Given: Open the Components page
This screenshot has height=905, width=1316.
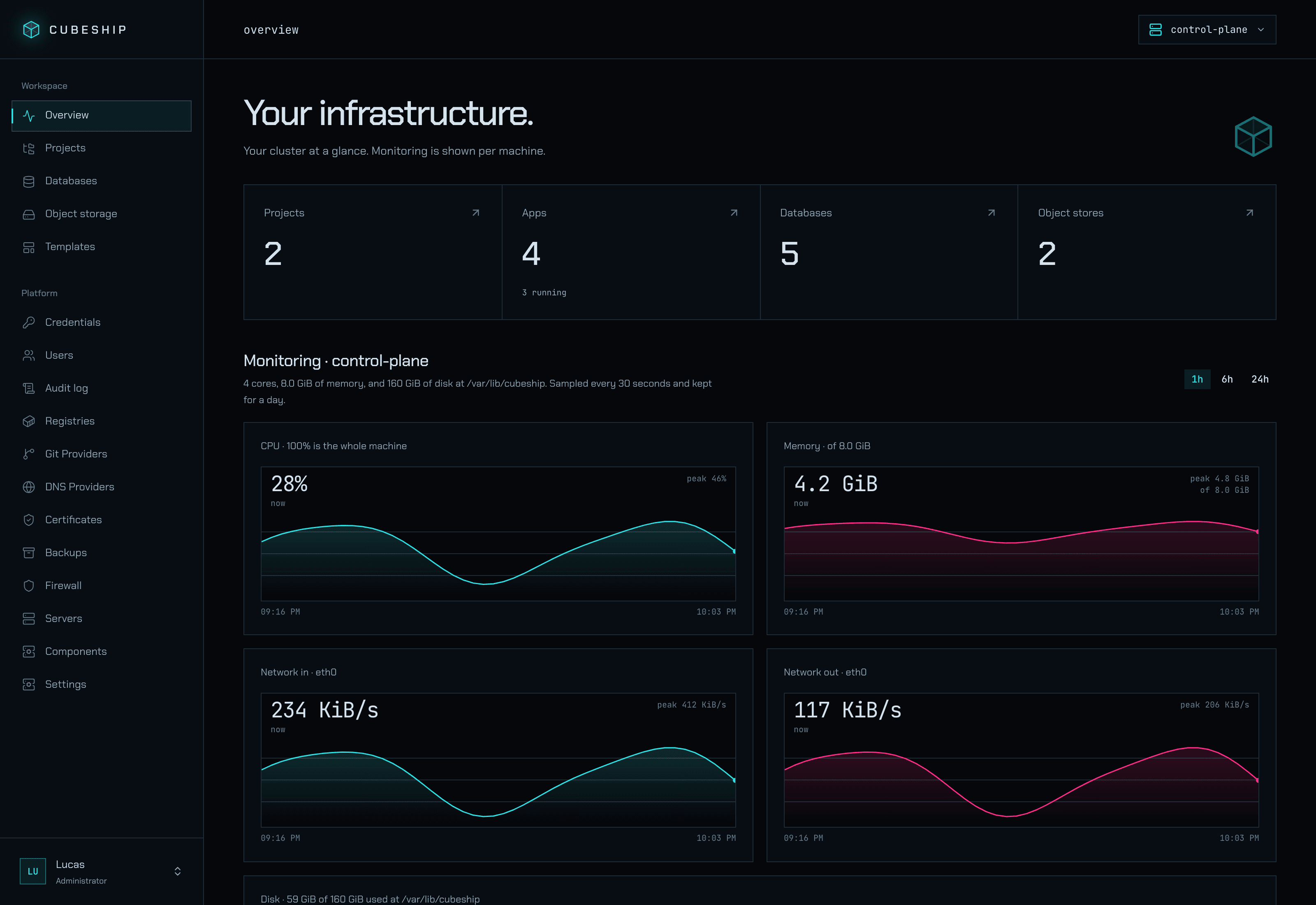Looking at the screenshot, I should (x=102, y=652).
